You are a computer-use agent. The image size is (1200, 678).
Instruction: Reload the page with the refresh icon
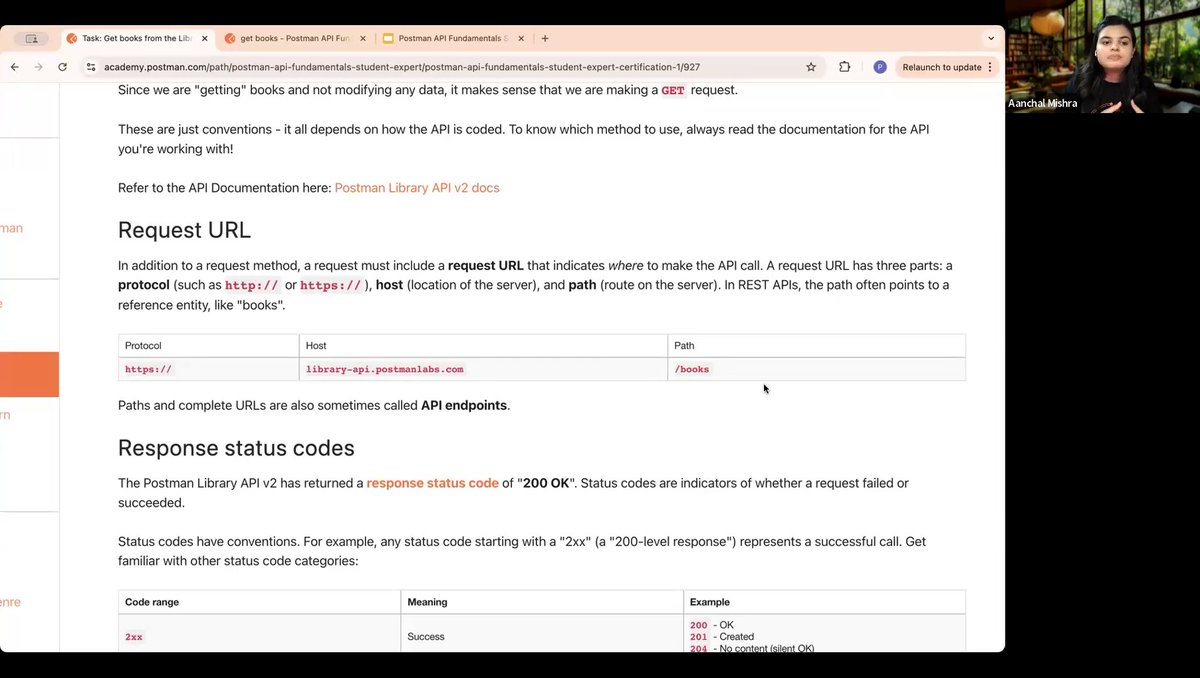pos(62,67)
